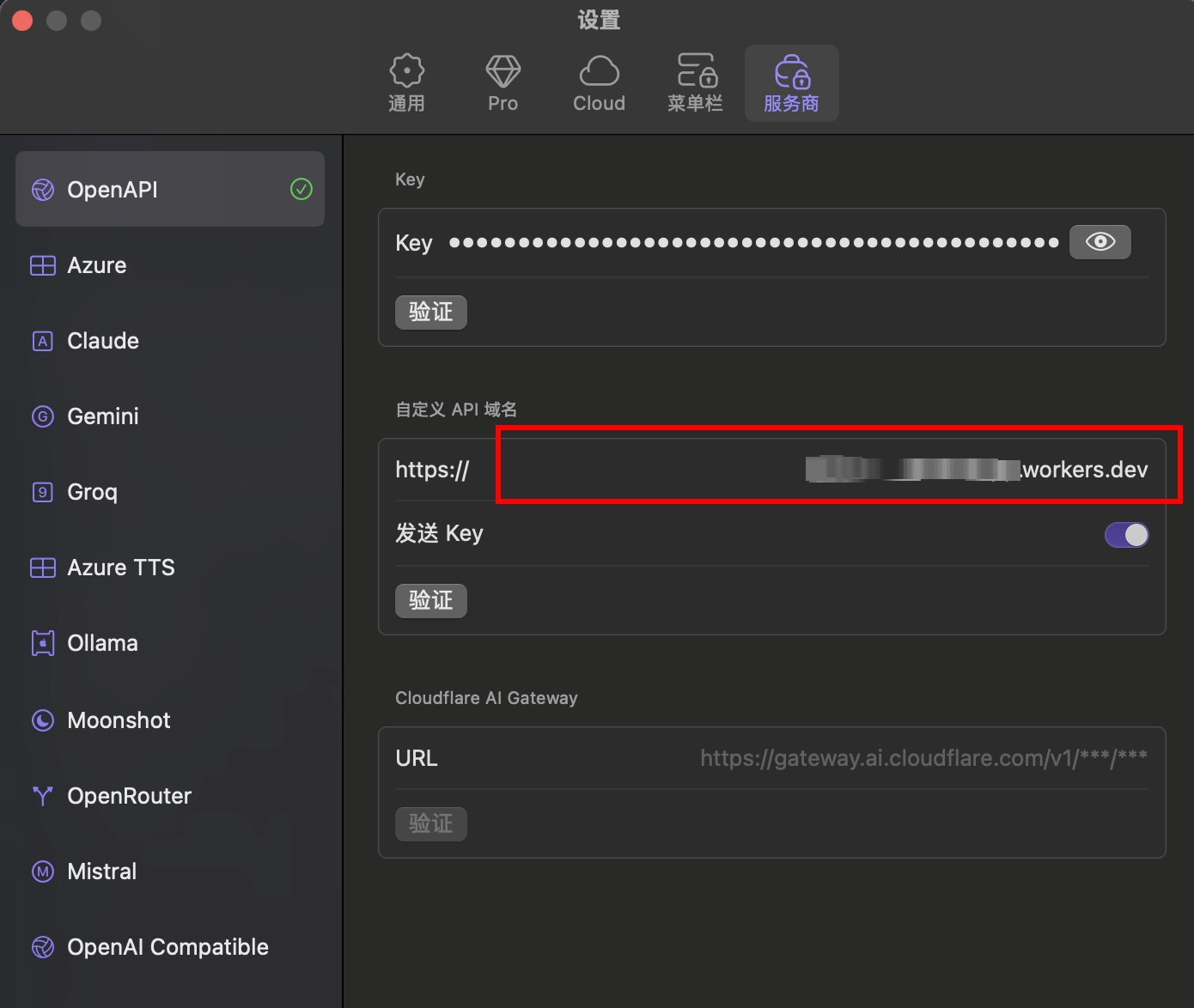The width and height of the screenshot is (1194, 1008).
Task: Click the green checkmark next to OpenAPI
Action: [x=302, y=189]
